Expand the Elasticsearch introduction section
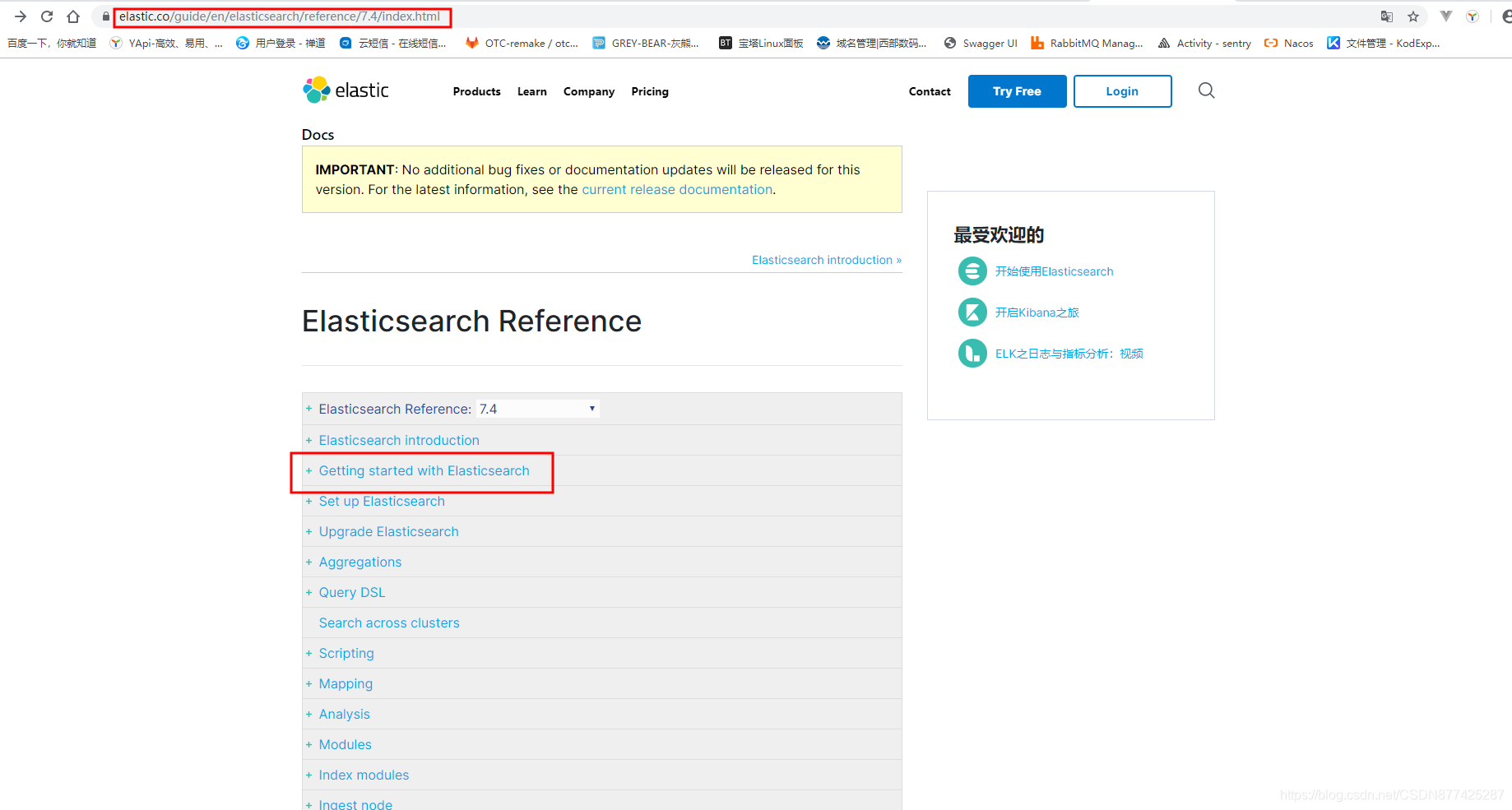This screenshot has height=810, width=1512. coord(309,440)
